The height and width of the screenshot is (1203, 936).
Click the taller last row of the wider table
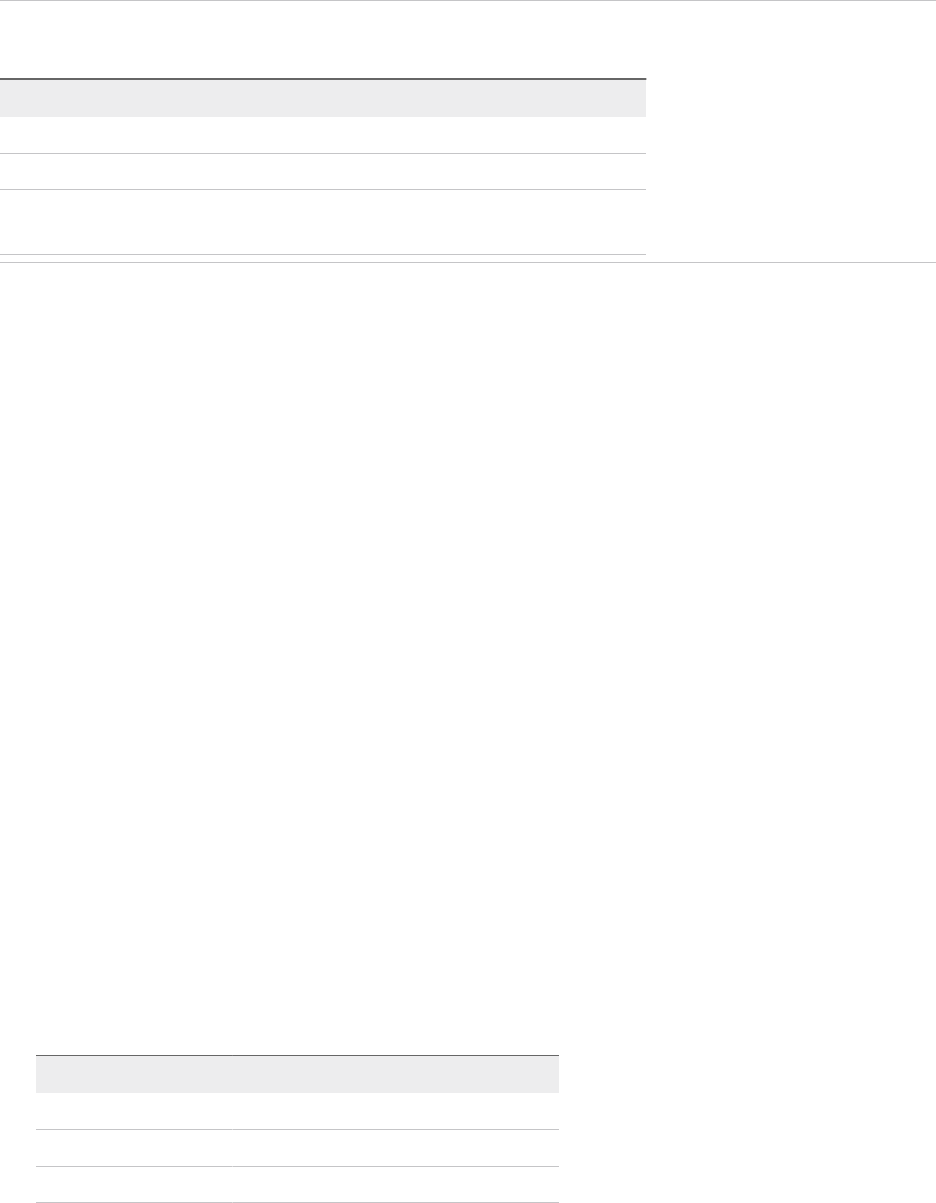(323, 222)
